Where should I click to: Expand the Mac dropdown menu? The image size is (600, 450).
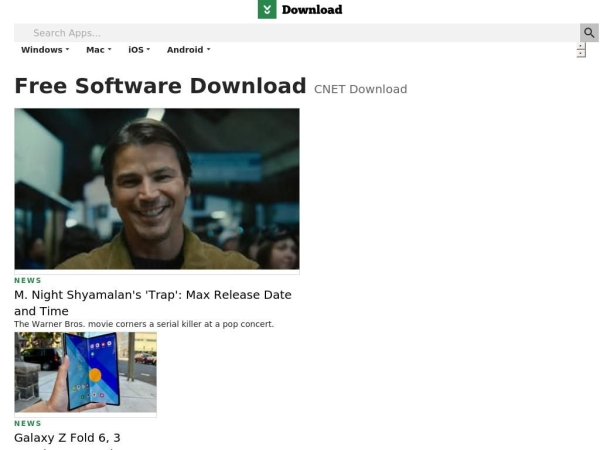point(99,50)
